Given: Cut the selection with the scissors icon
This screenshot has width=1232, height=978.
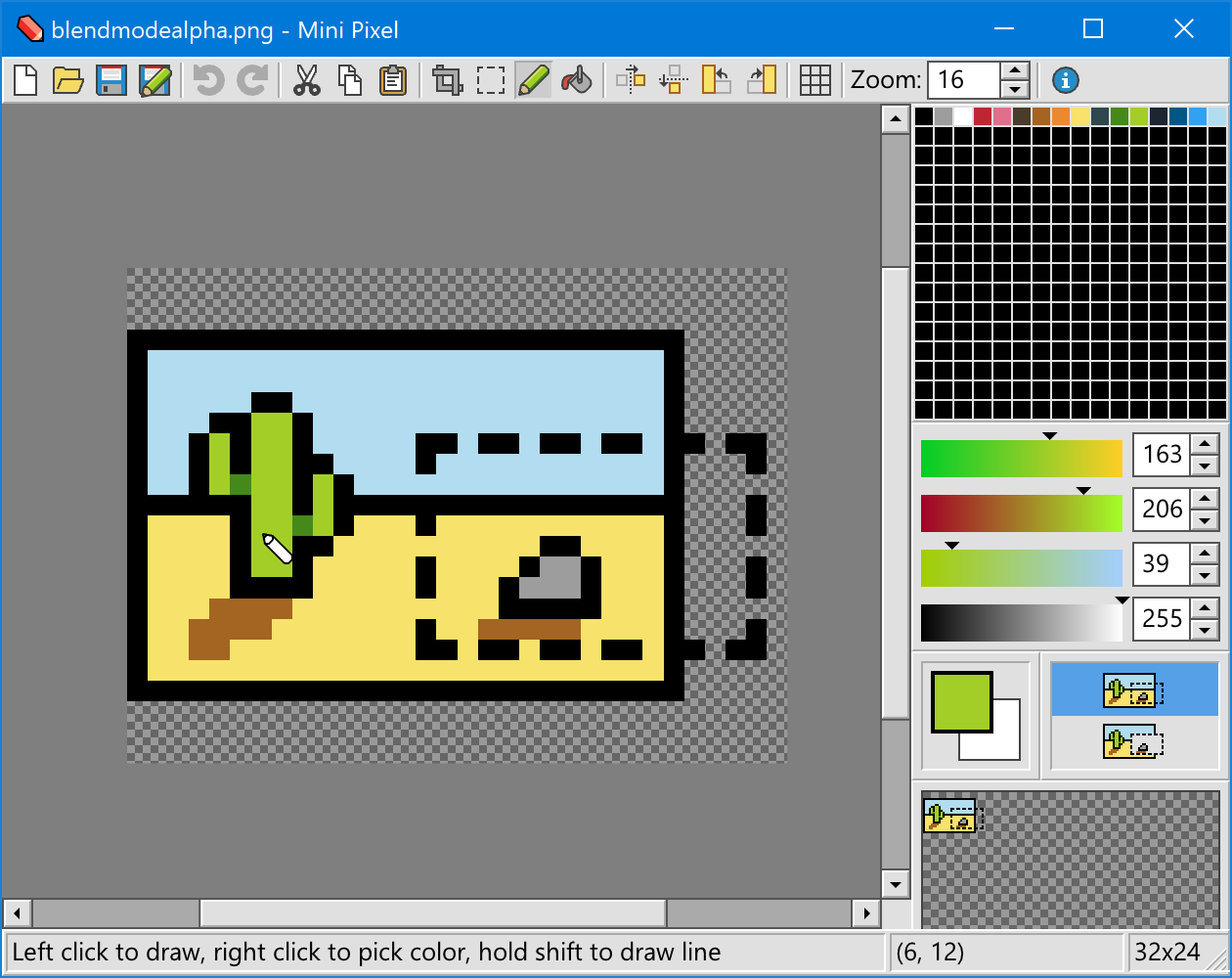Looking at the screenshot, I should pos(307,80).
